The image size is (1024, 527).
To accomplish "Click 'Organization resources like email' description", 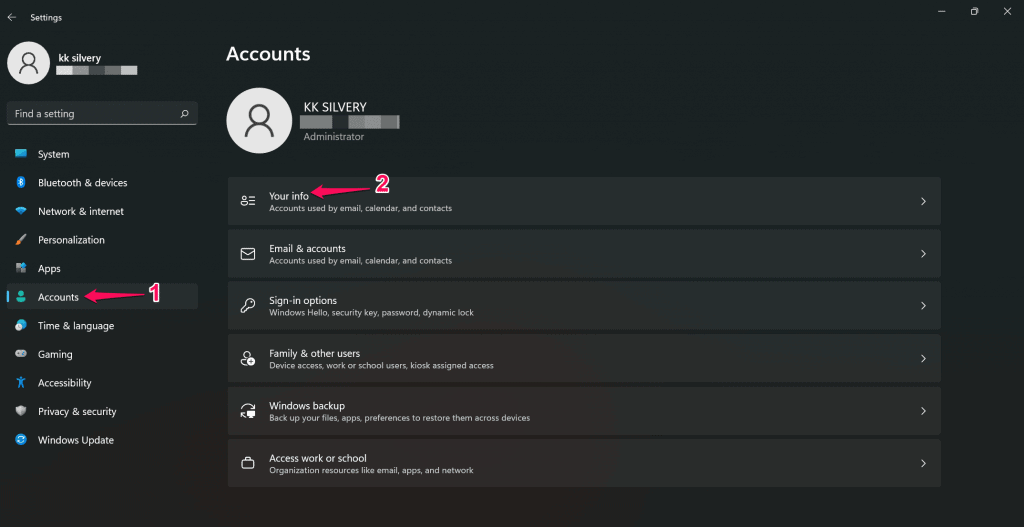I will click(x=372, y=470).
